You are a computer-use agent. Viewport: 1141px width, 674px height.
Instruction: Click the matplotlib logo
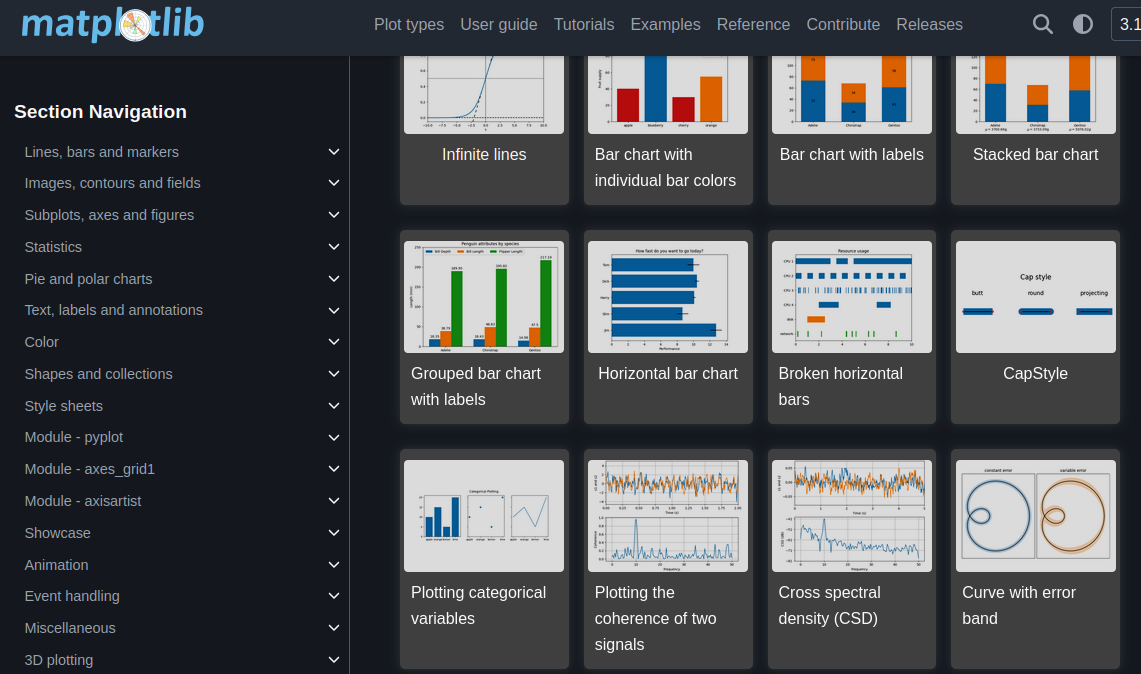pyautogui.click(x=112, y=25)
